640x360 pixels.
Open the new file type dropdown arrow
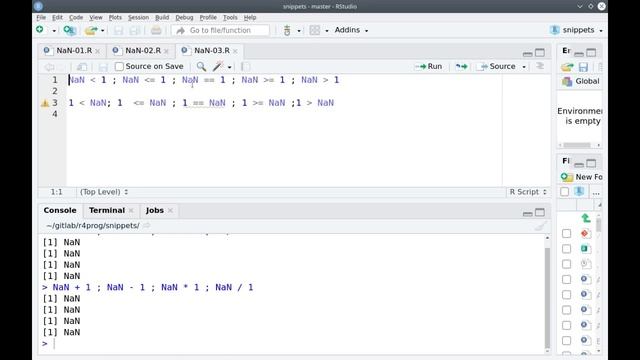(x=54, y=31)
